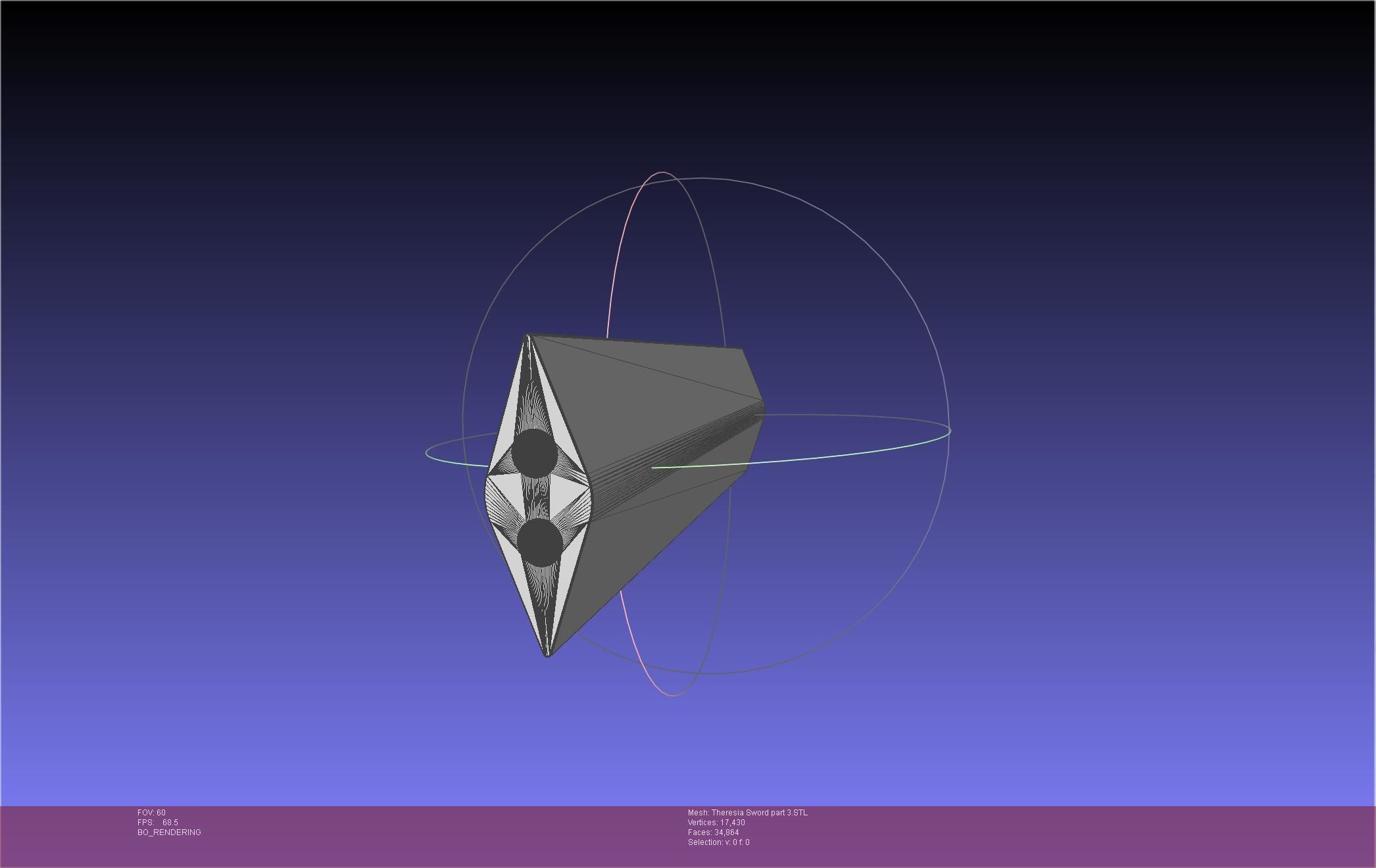Click the bottom pointed tip of the mesh
1376x868 pixels.
547,654
